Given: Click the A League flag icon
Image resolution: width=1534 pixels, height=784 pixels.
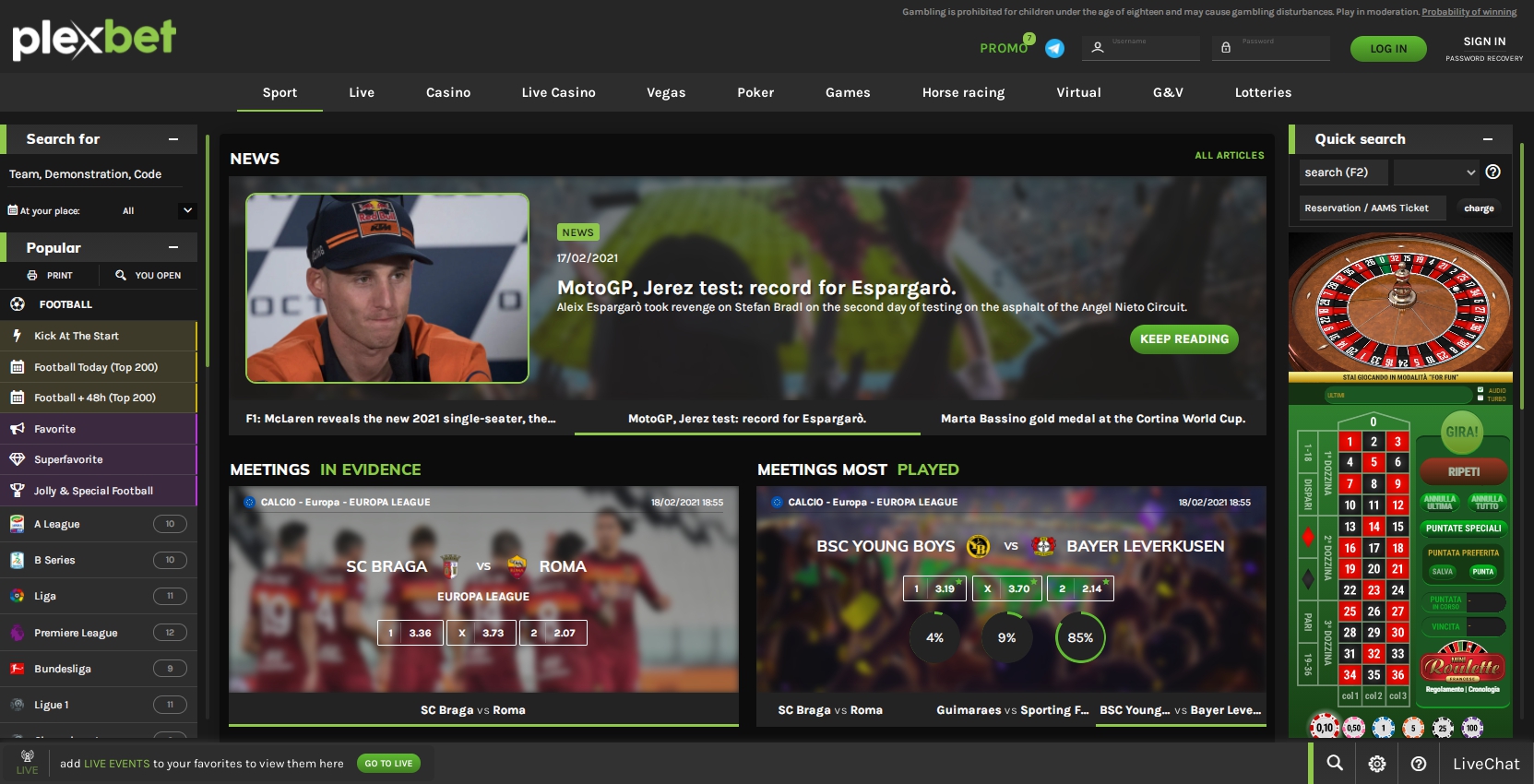Looking at the screenshot, I should tap(17, 524).
